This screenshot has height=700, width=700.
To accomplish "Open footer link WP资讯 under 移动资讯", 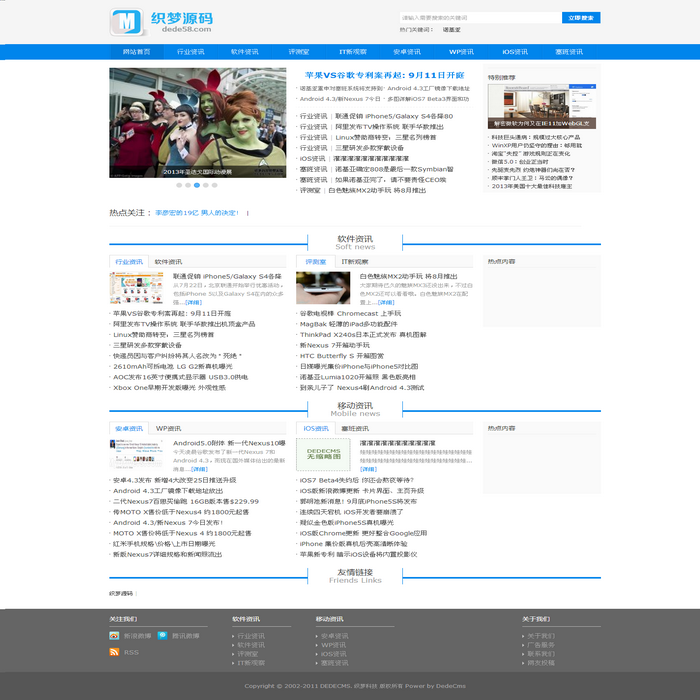I will [333, 645].
